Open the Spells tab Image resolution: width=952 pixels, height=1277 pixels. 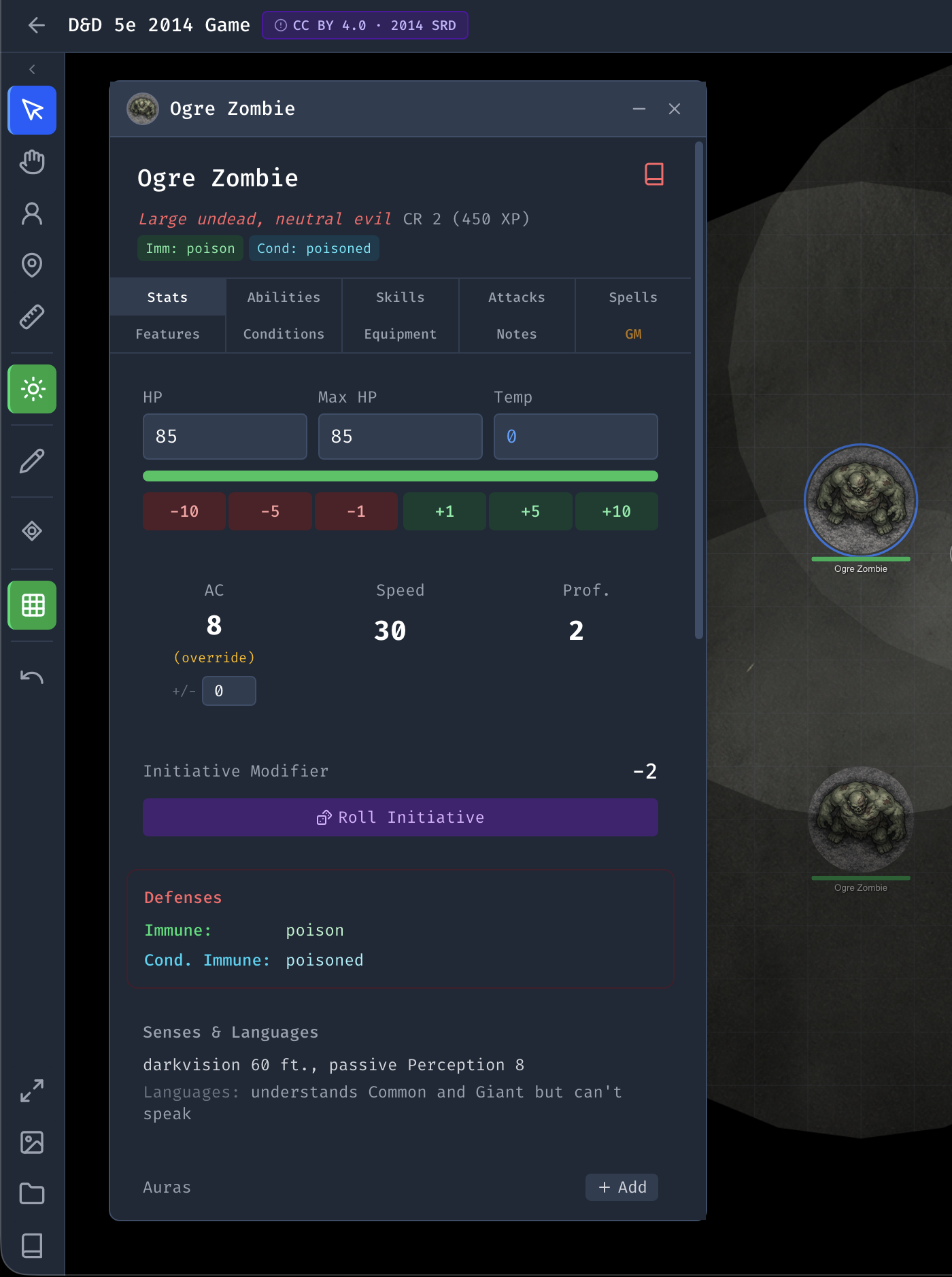(x=633, y=297)
